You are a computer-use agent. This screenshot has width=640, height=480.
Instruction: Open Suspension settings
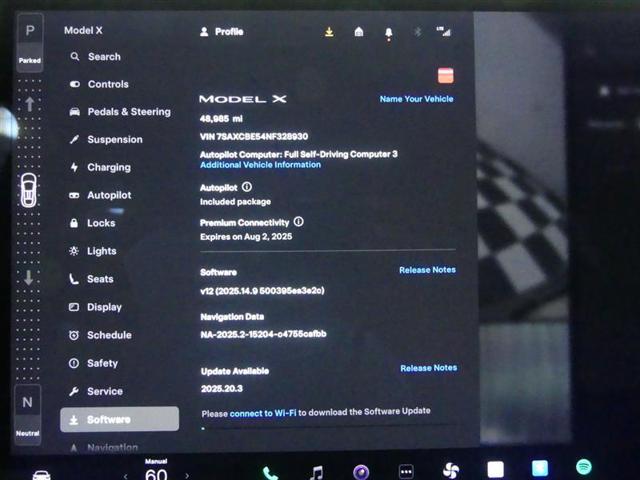[106, 140]
